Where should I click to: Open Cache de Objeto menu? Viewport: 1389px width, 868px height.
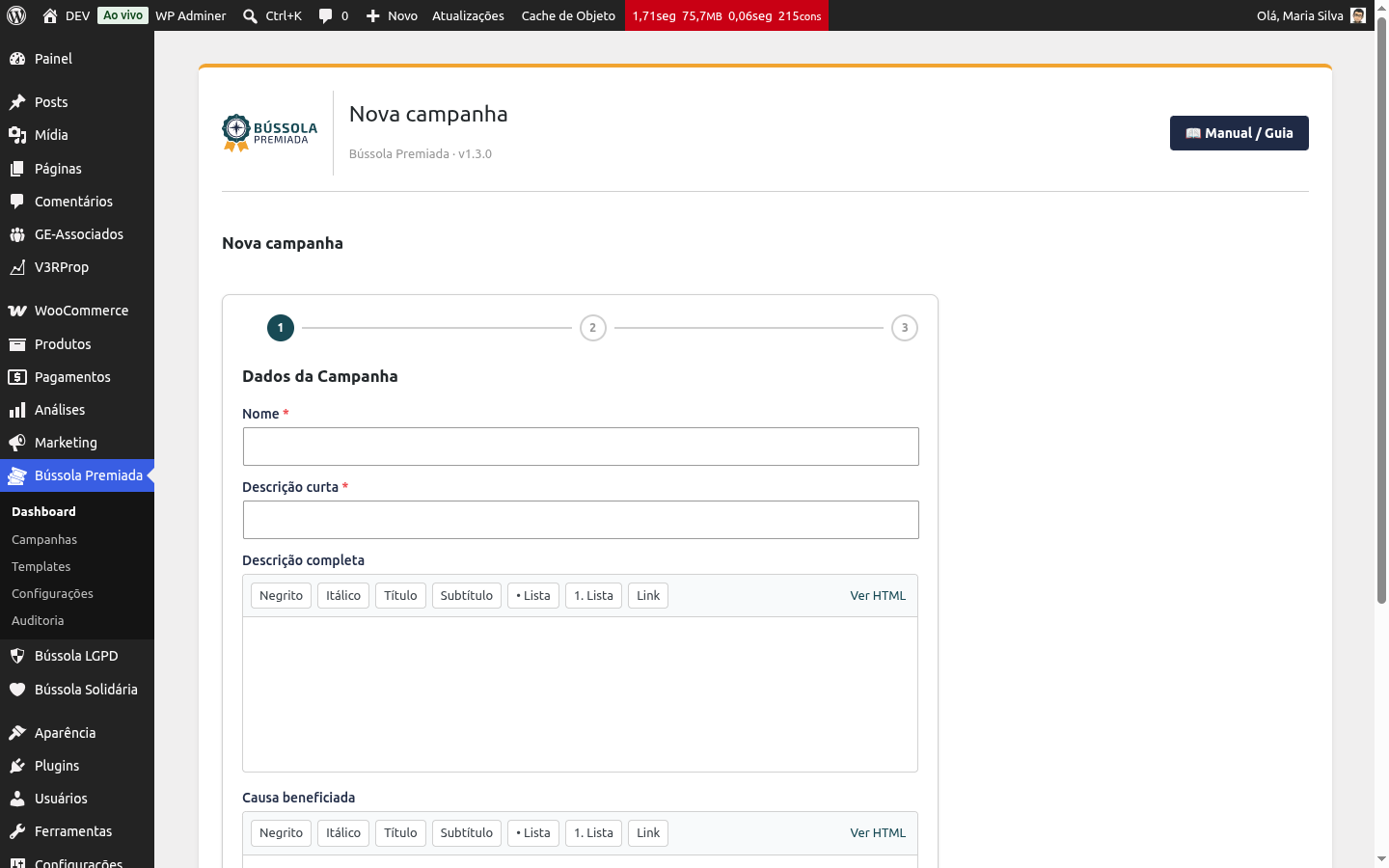(x=568, y=15)
